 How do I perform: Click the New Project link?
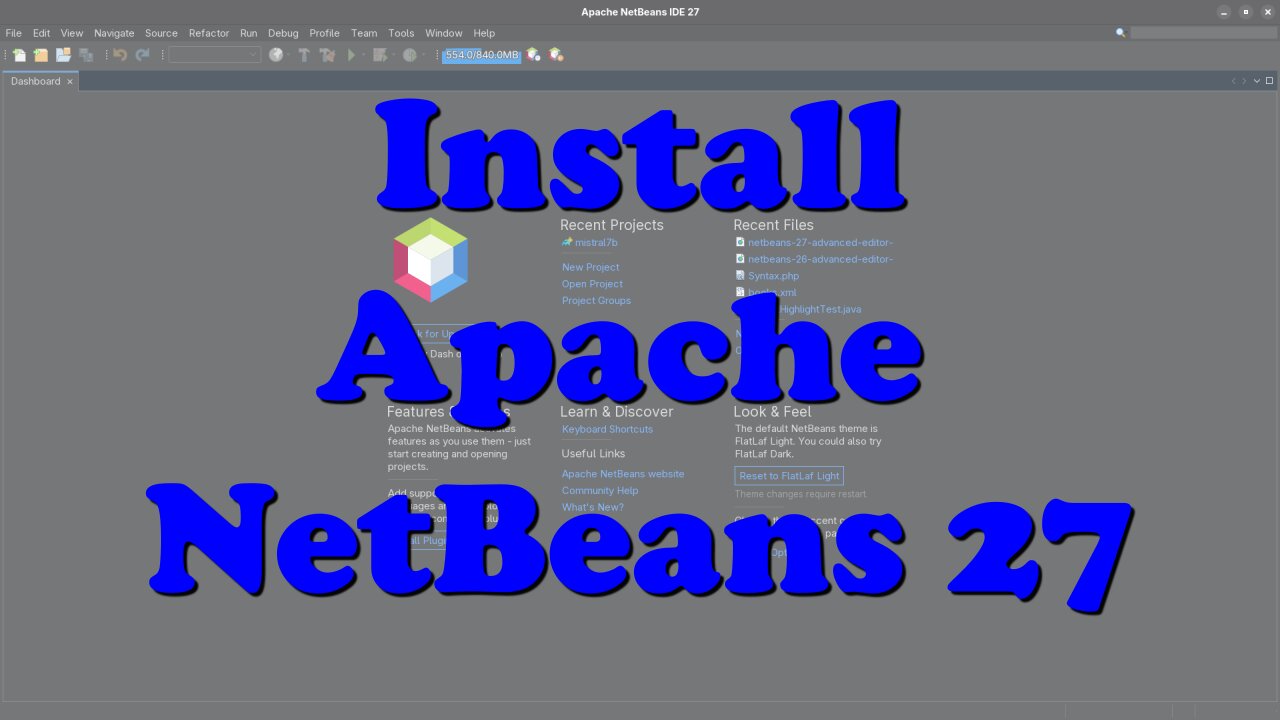[x=590, y=267]
